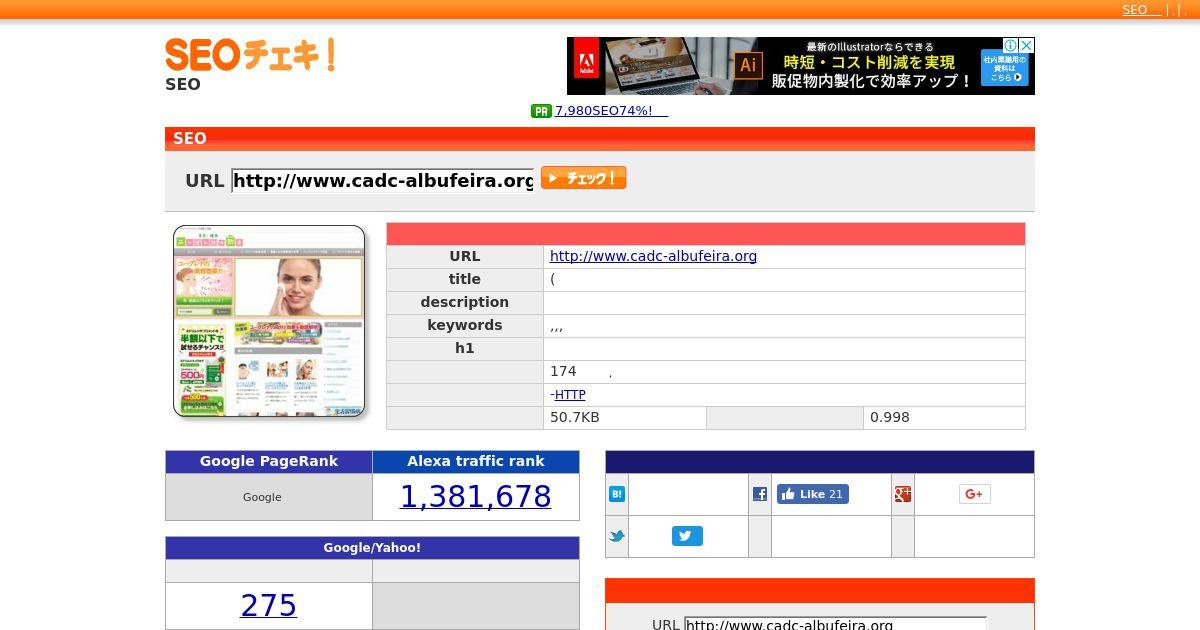The image size is (1200, 630).
Task: Click the Hatena Bookmark icon
Action: point(617,494)
